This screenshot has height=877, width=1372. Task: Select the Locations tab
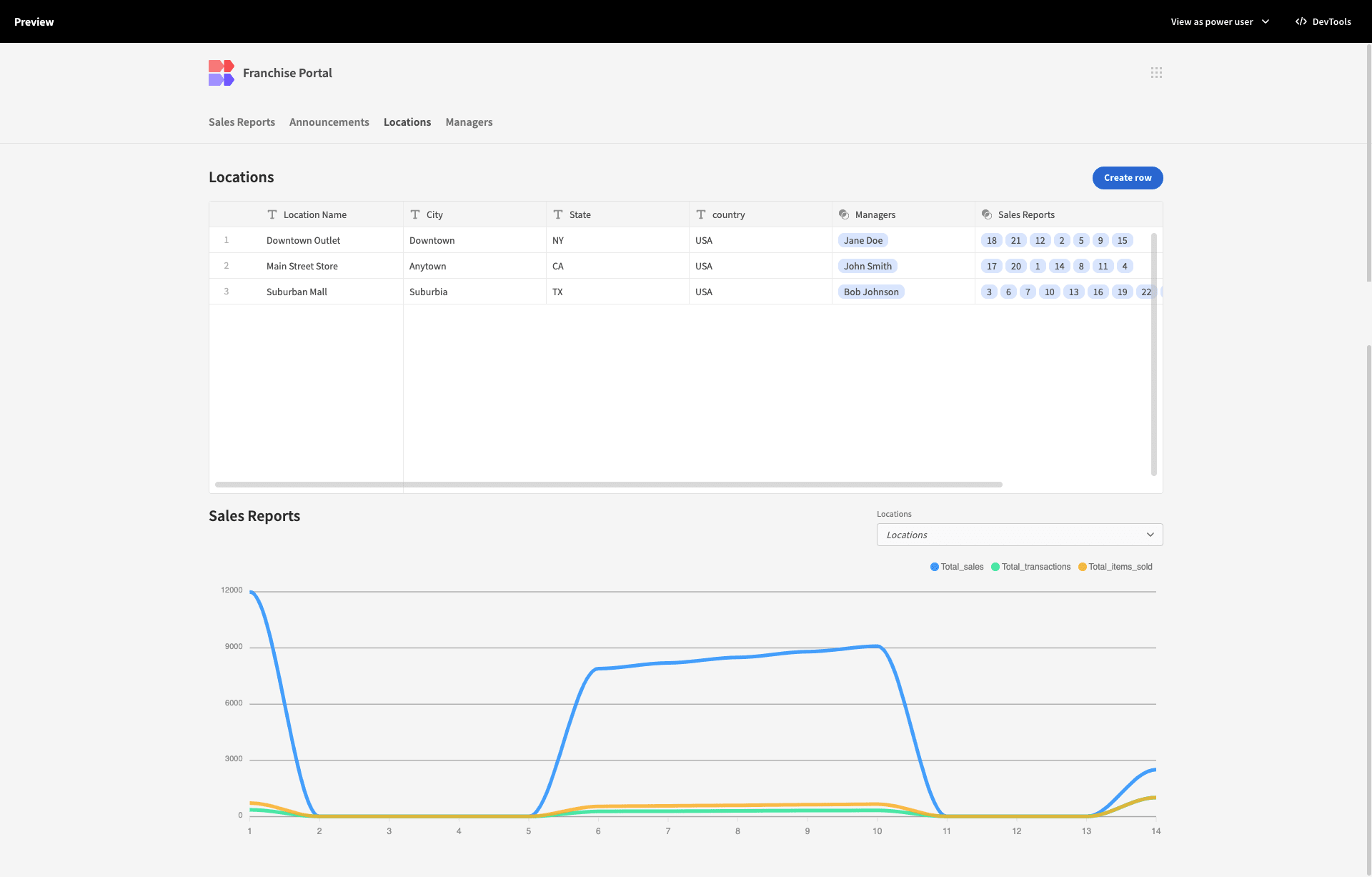point(407,122)
